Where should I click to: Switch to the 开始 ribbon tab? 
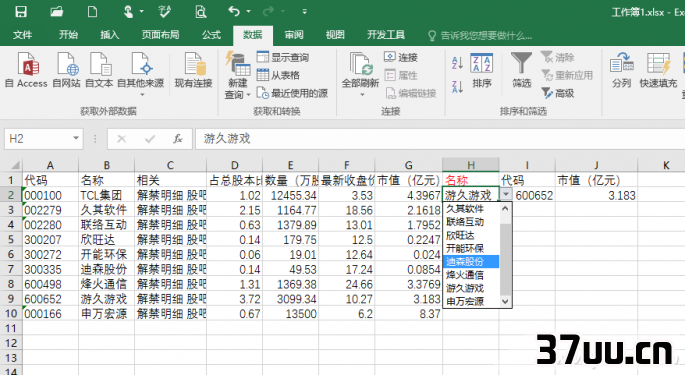coord(68,35)
